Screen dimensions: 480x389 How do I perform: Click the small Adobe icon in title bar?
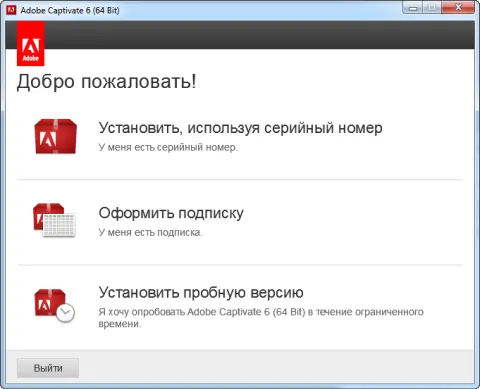[x=11, y=10]
